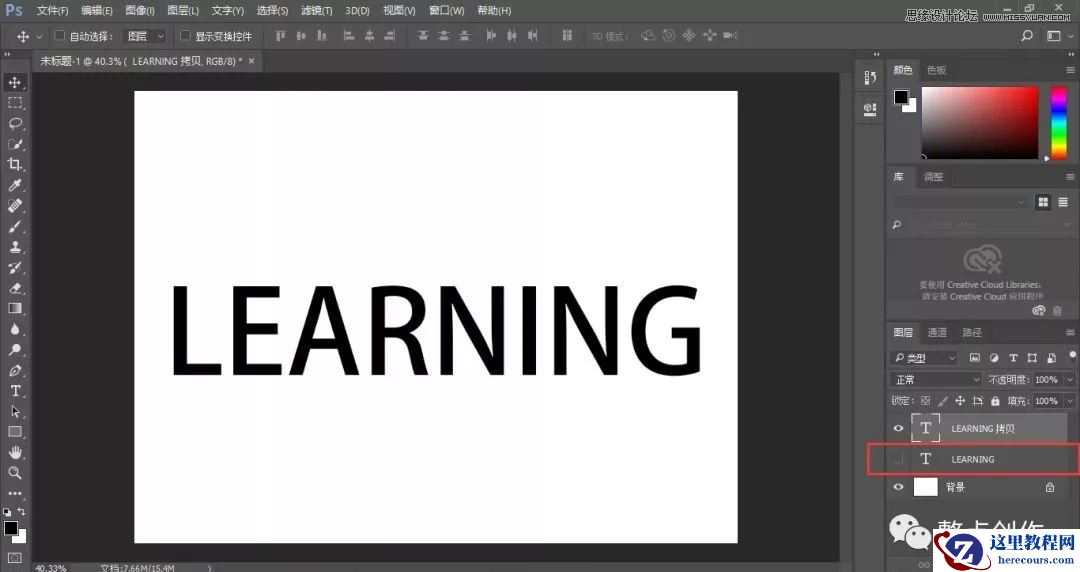1080x572 pixels.
Task: Open the Move tool preset picker arrow
Action: click(x=39, y=37)
